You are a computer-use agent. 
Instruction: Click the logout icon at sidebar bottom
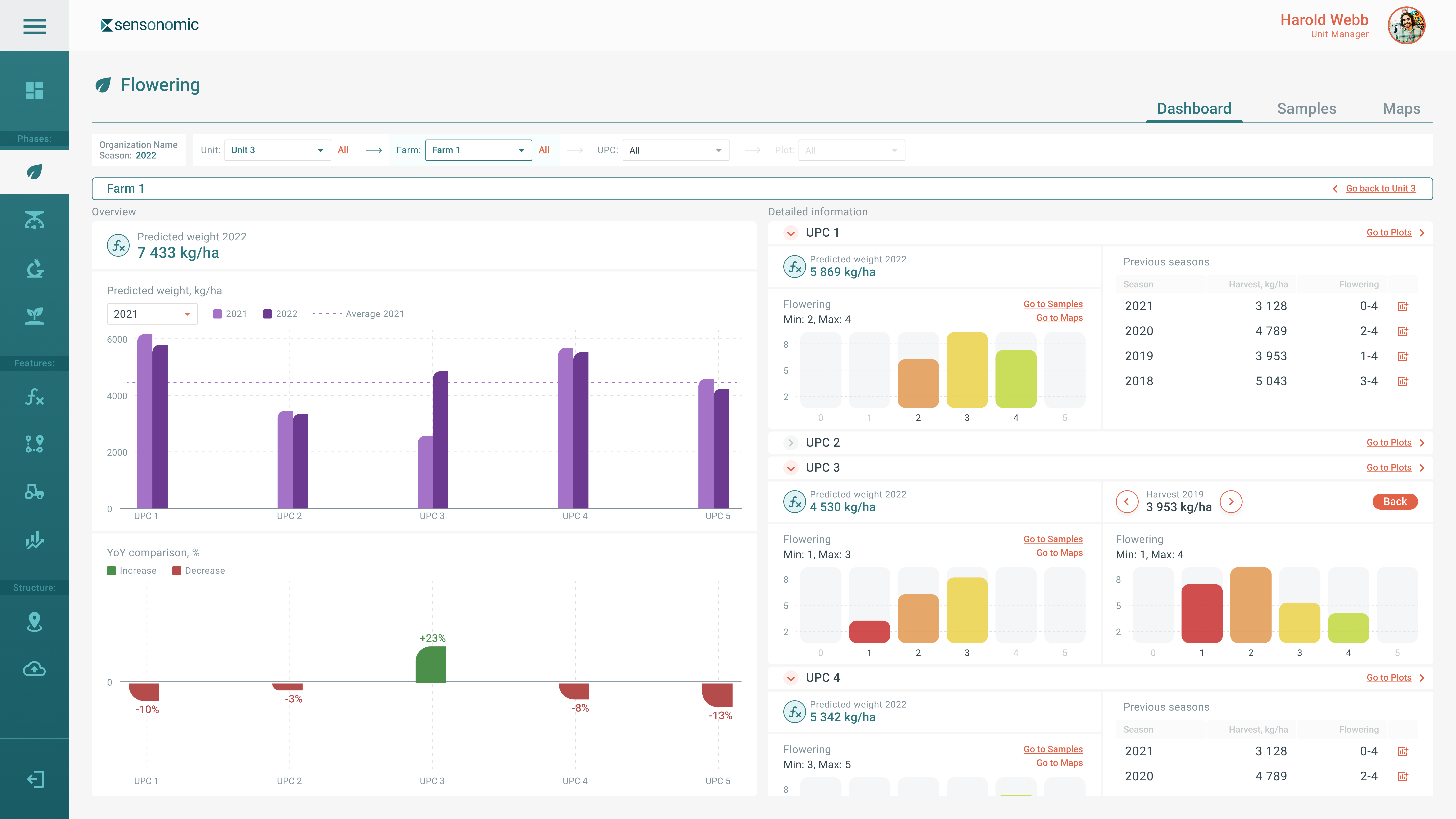click(x=35, y=779)
